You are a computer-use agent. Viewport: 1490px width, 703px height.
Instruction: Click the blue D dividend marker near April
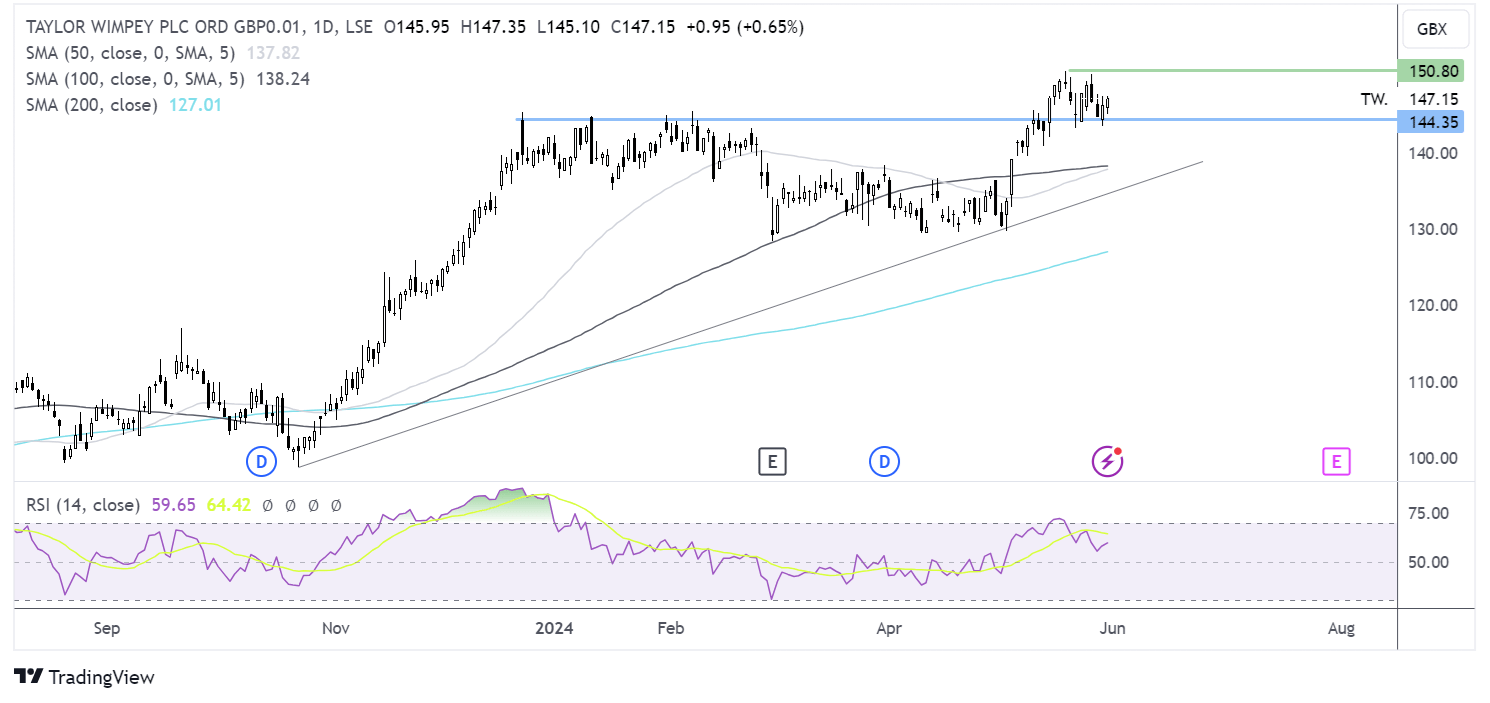884,461
